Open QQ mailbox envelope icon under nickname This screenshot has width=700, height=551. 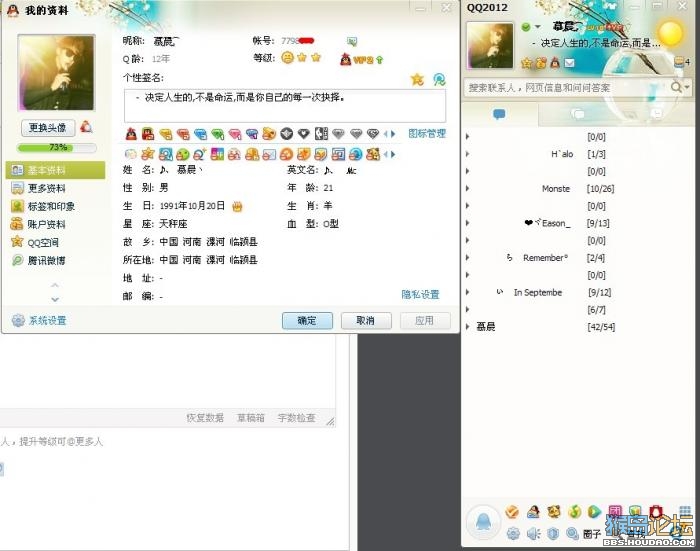pyautogui.click(x=570, y=63)
